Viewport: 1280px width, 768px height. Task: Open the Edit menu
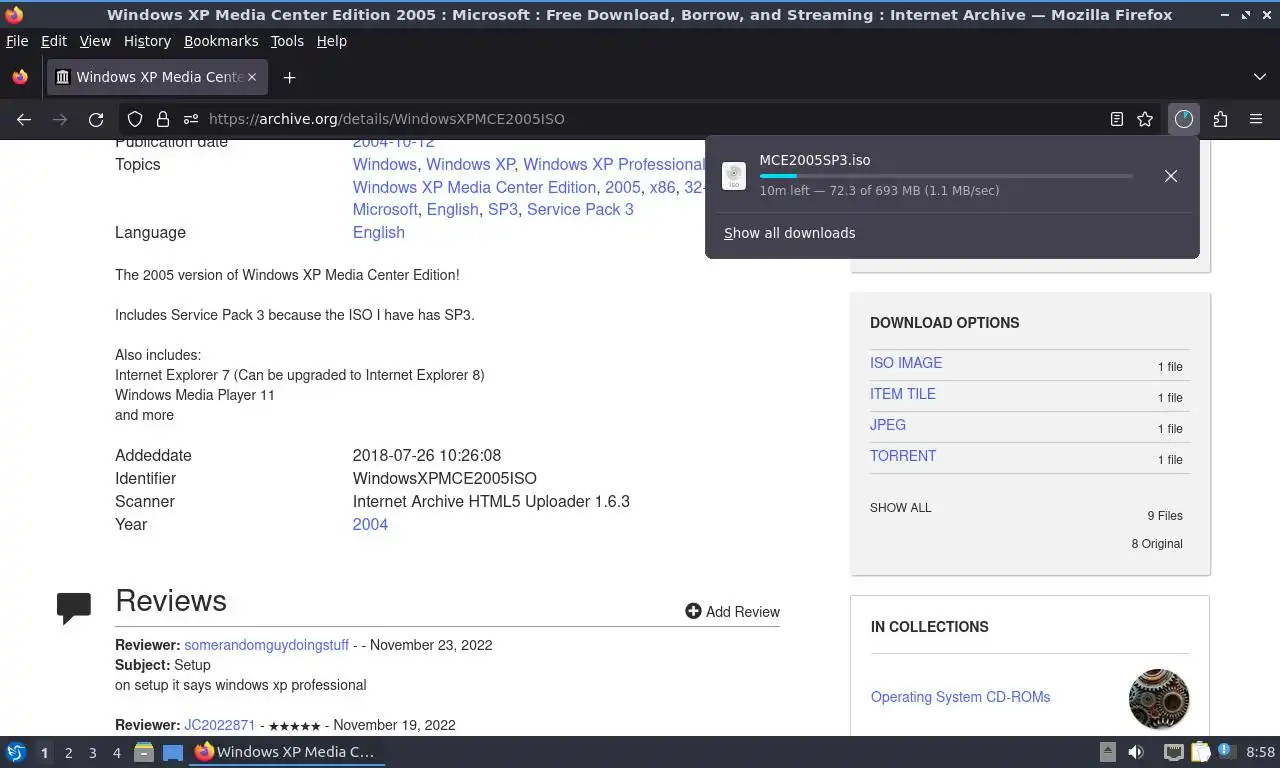tap(54, 41)
